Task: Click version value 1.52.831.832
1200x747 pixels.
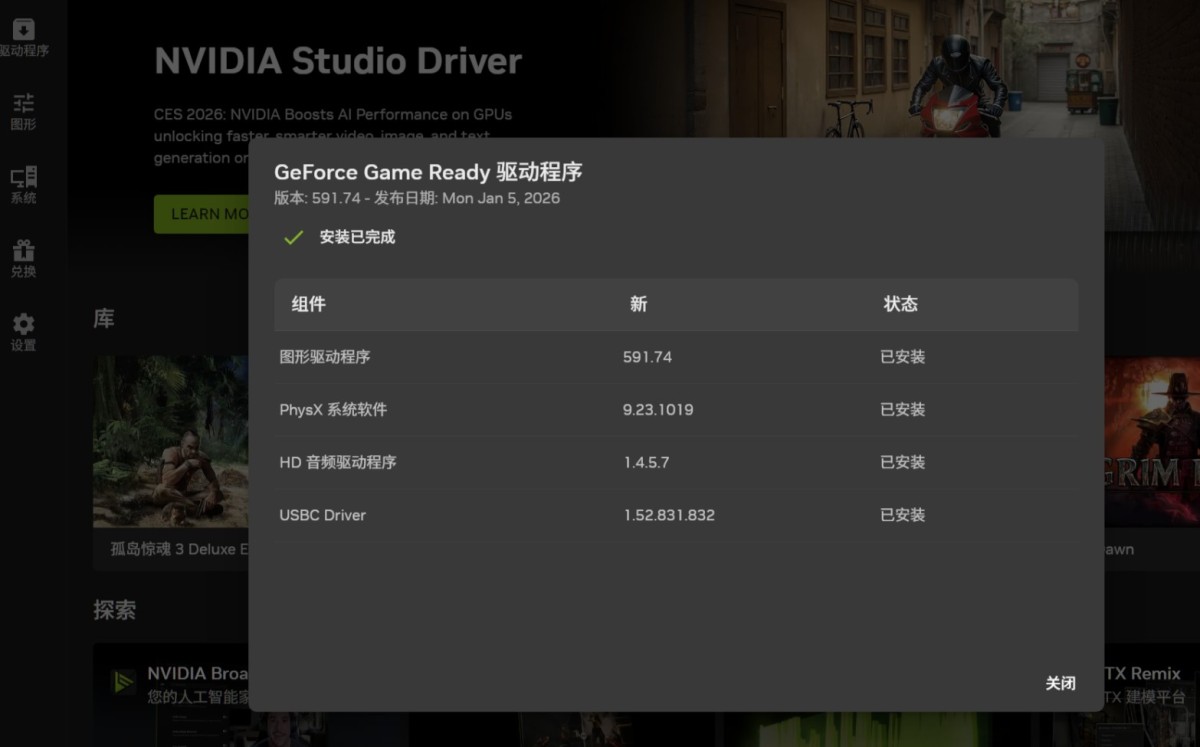Action: (669, 515)
